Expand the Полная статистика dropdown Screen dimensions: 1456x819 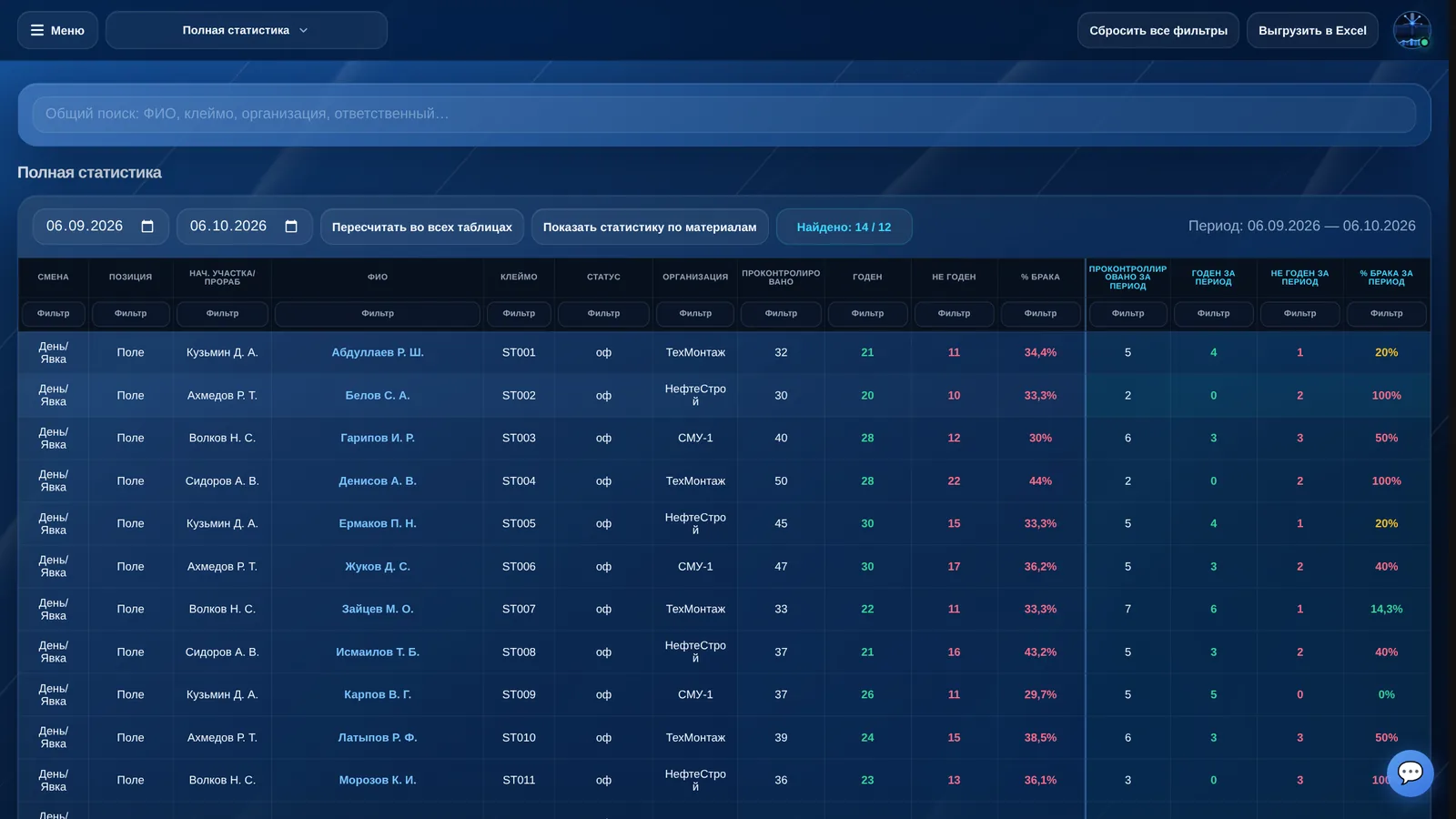coord(246,30)
